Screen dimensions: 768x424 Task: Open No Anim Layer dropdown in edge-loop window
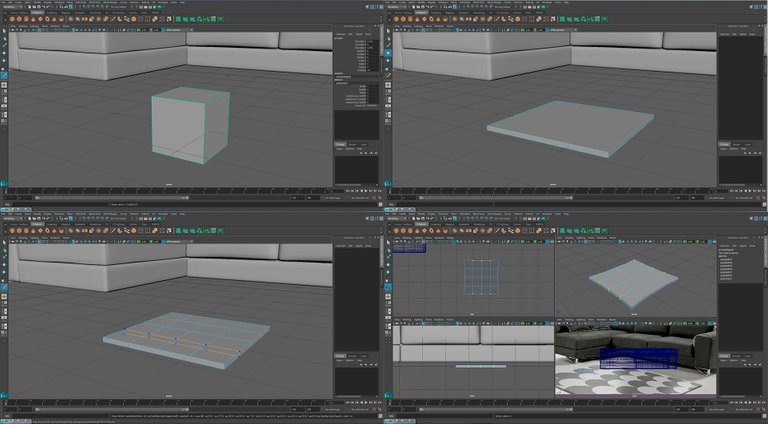tap(333, 409)
